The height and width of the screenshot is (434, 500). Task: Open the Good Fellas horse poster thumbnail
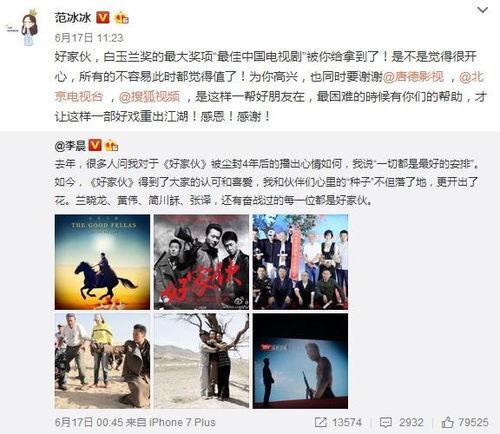point(102,262)
